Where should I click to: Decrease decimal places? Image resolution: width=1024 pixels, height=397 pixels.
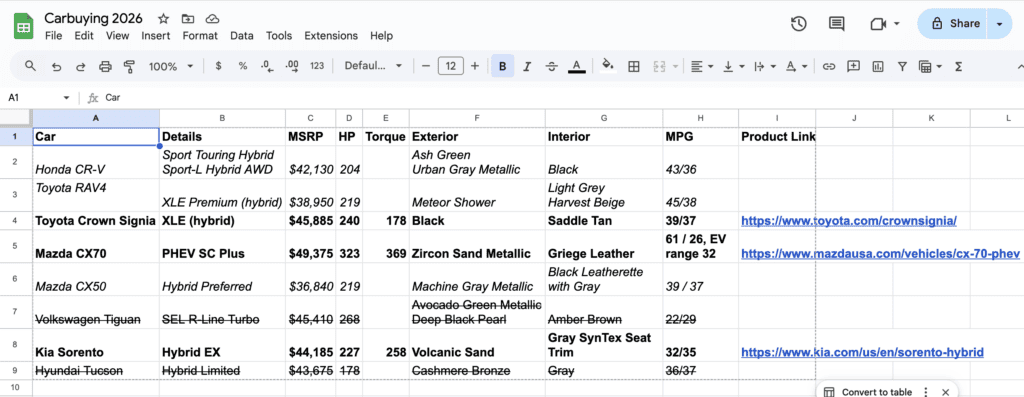266,66
